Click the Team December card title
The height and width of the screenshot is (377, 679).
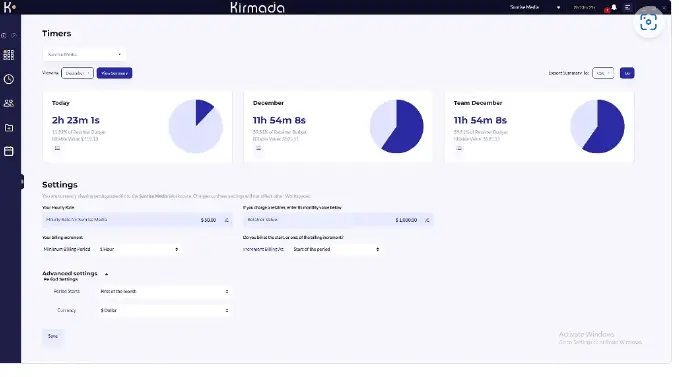(478, 103)
